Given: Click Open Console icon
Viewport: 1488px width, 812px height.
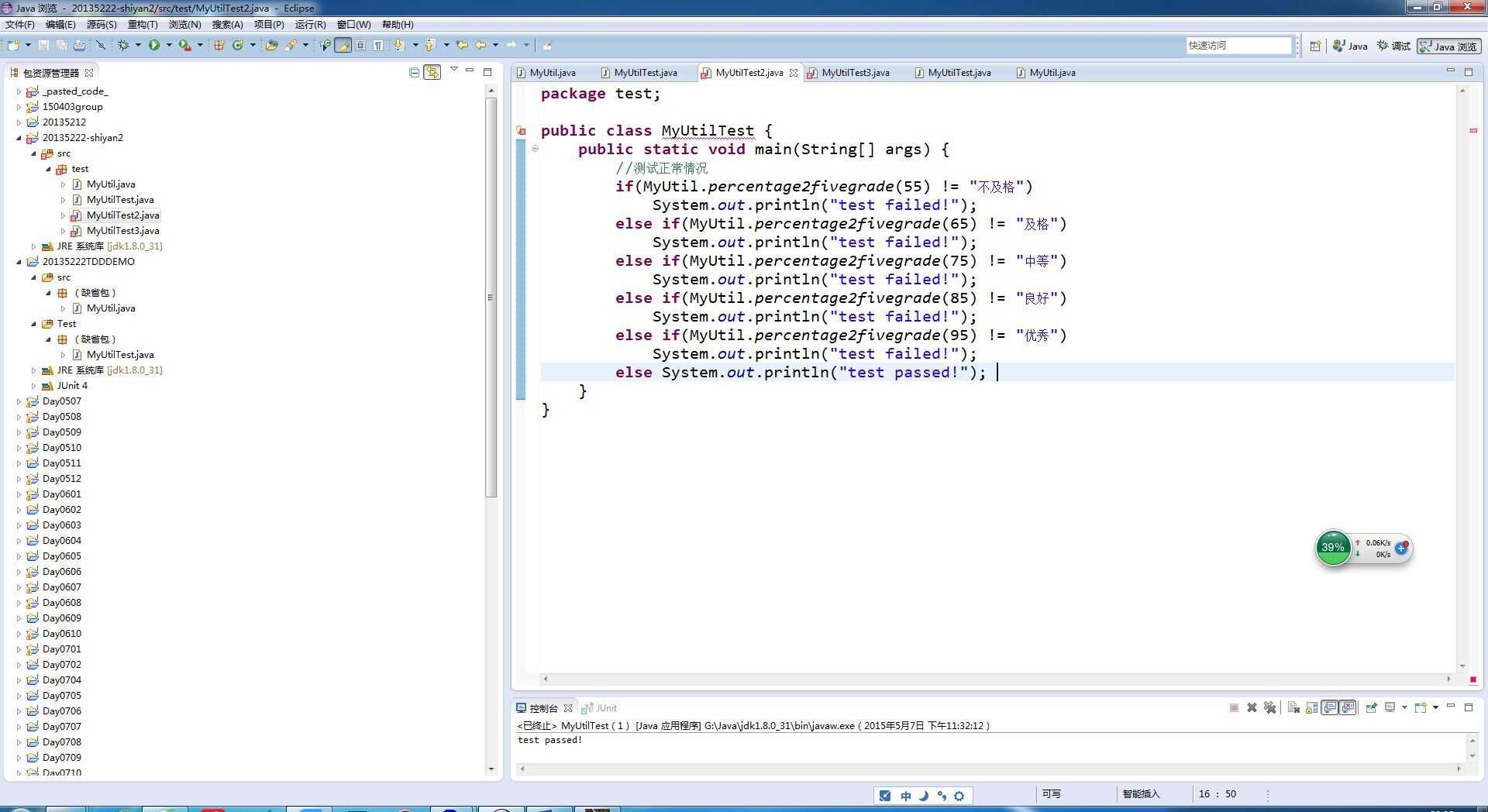Looking at the screenshot, I should (1421, 708).
